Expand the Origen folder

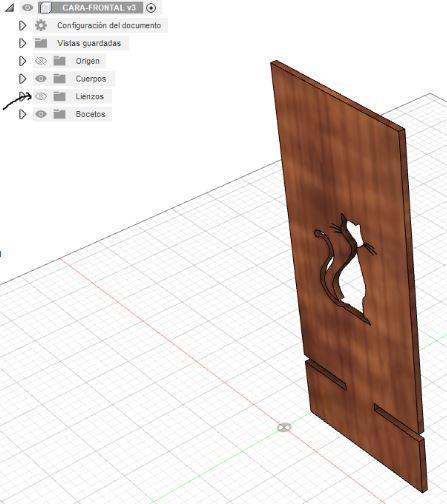tap(22, 61)
